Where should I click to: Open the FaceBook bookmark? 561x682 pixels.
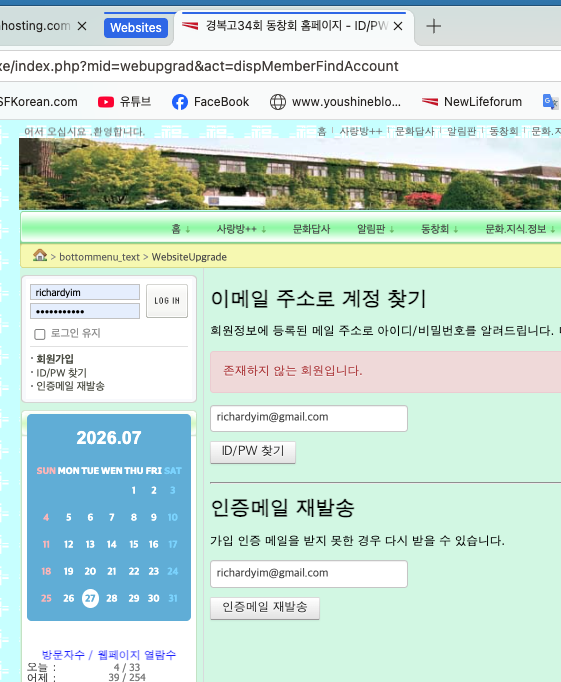coord(210,102)
